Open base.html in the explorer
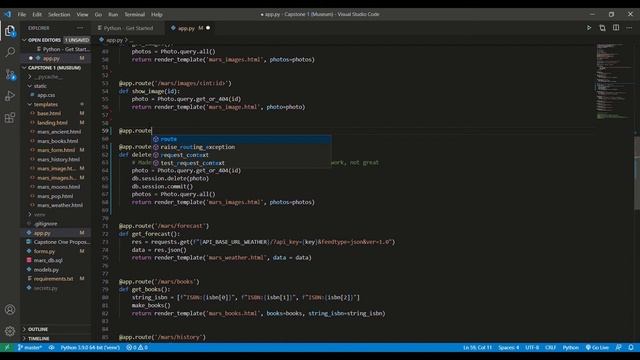This screenshot has width=640, height=360. [49, 113]
